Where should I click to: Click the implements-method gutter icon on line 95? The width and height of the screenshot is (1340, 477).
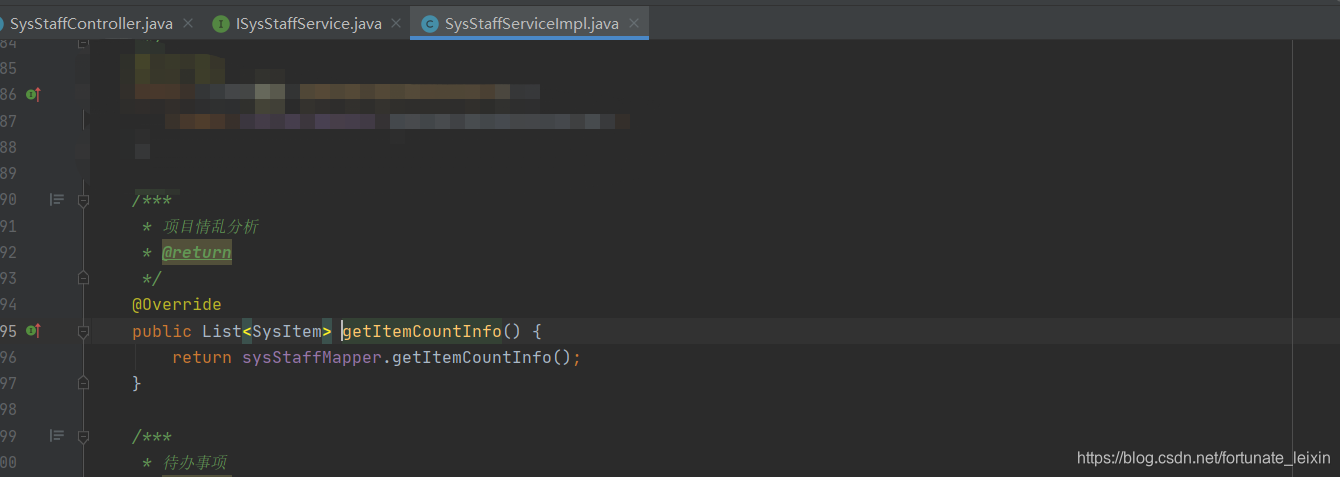click(33, 330)
